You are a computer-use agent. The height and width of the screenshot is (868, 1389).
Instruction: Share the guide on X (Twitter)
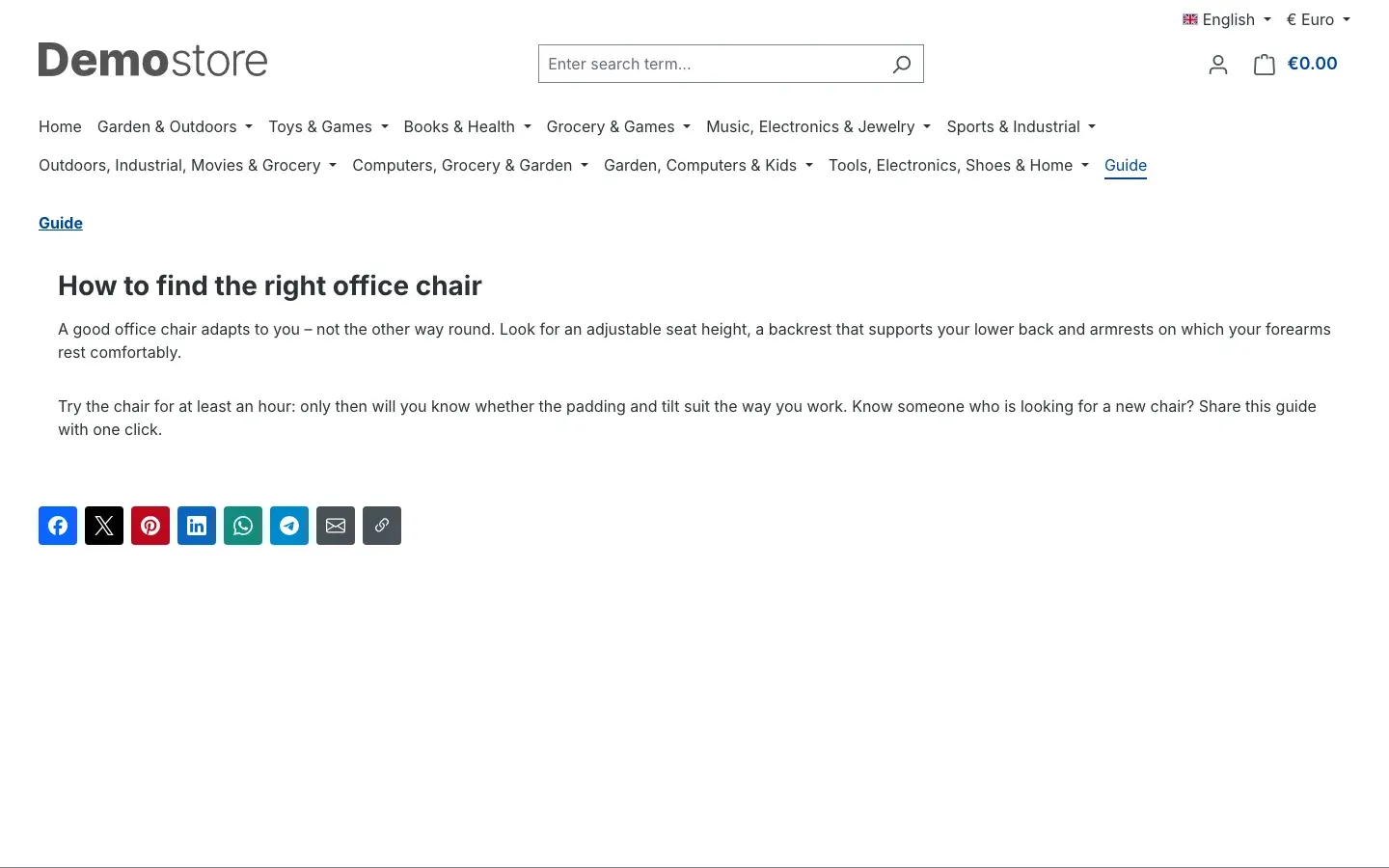pos(104,526)
